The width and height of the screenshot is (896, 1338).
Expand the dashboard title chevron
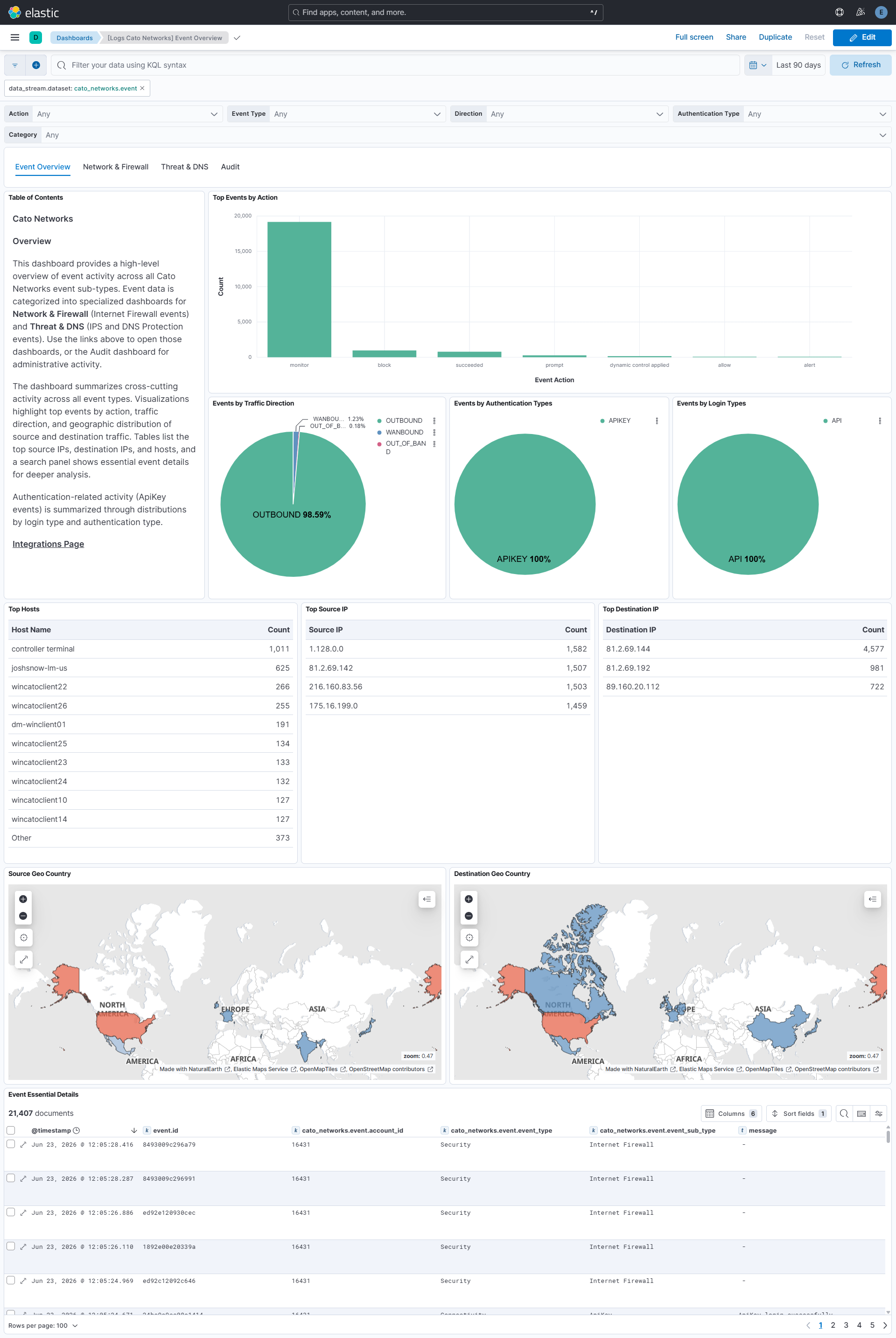(237, 38)
